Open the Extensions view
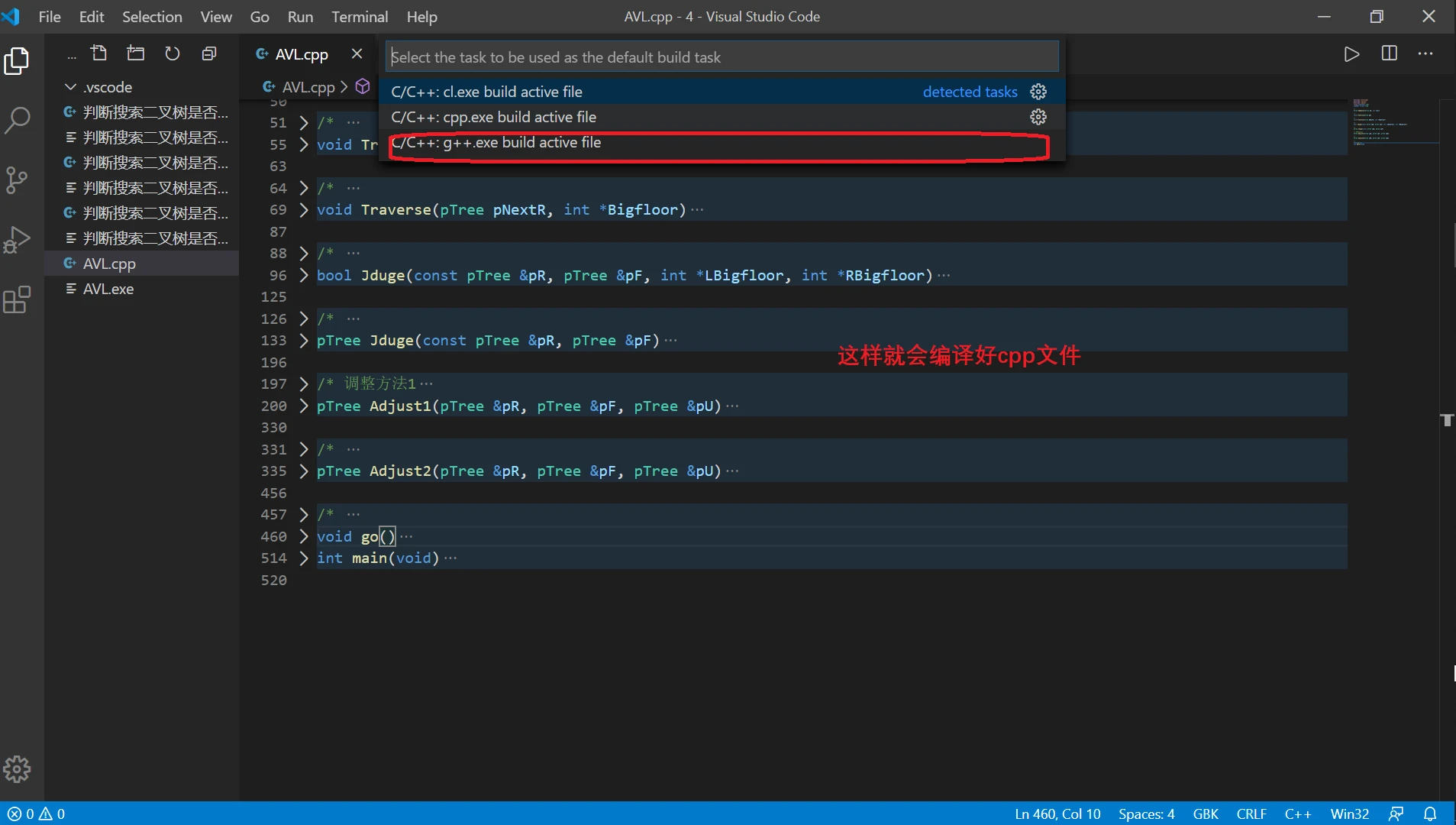 [x=17, y=299]
